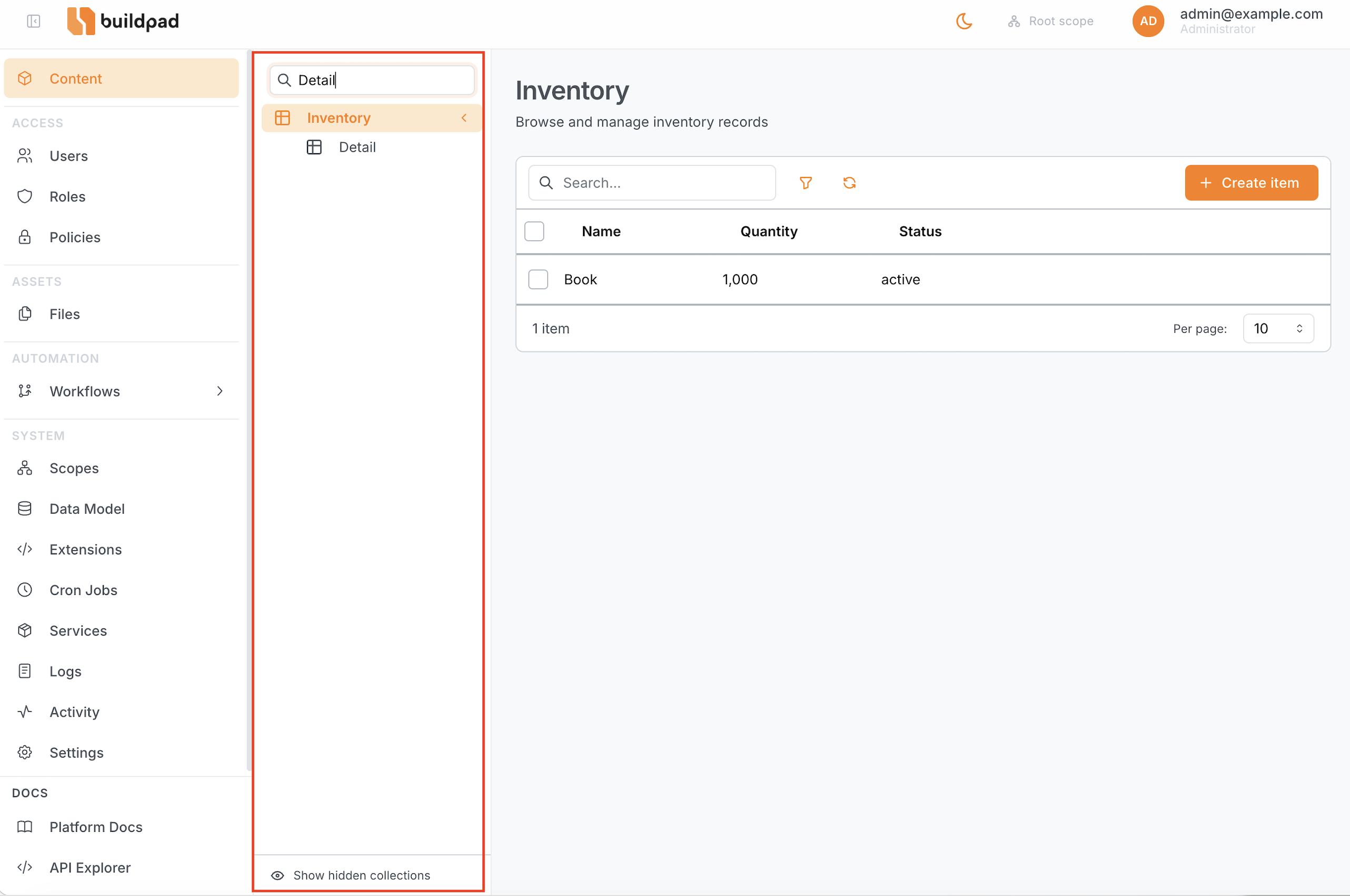Click the Files documents icon
1350x896 pixels.
pyautogui.click(x=25, y=314)
